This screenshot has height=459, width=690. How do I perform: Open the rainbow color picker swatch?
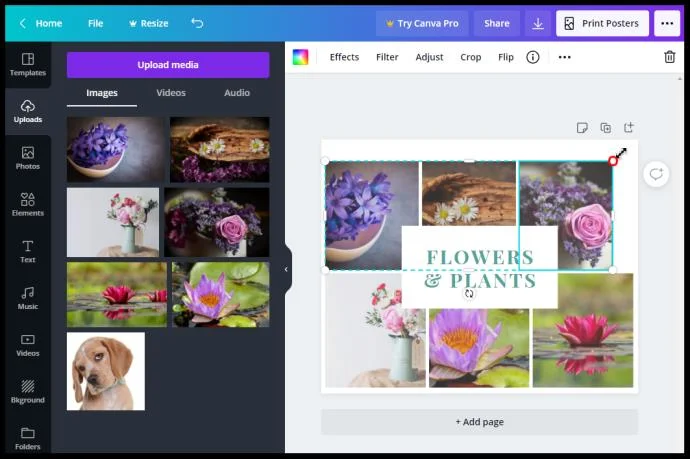[301, 57]
